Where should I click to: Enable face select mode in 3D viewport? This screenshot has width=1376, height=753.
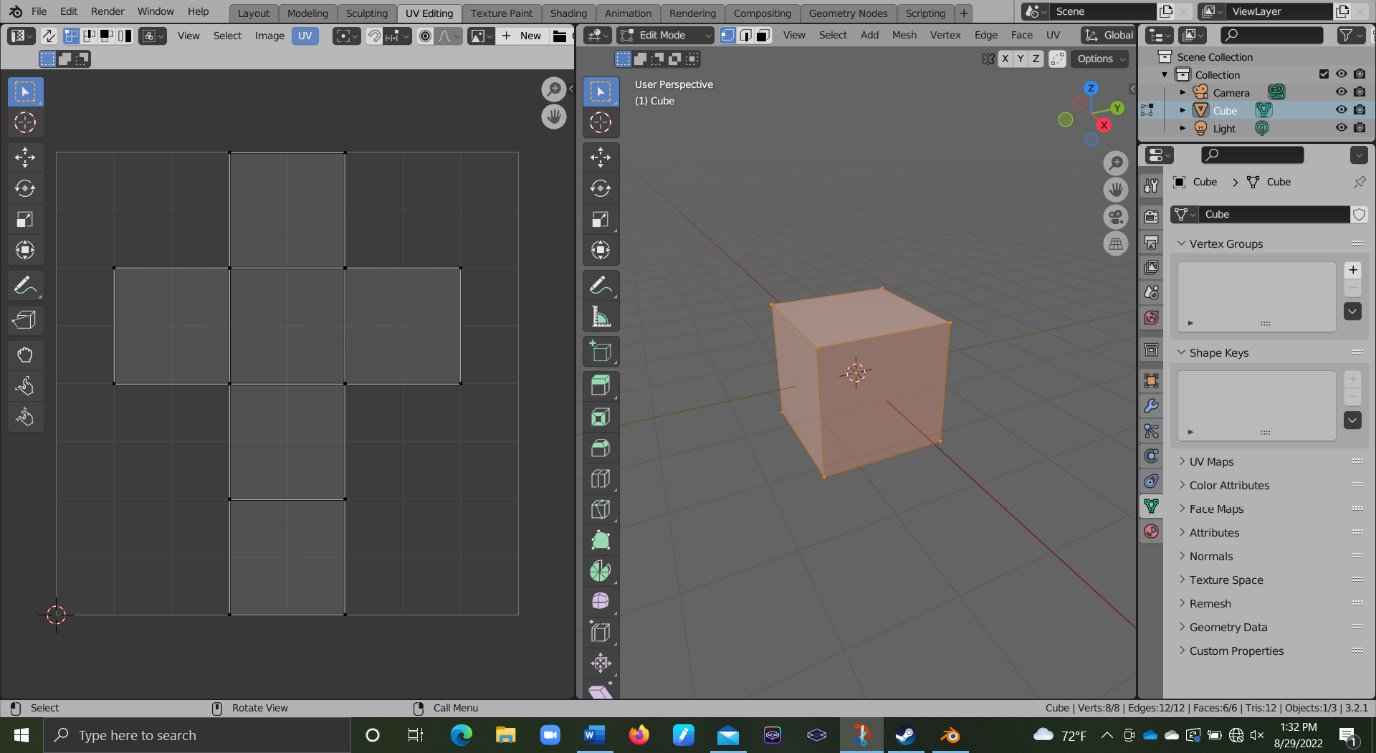pos(763,35)
